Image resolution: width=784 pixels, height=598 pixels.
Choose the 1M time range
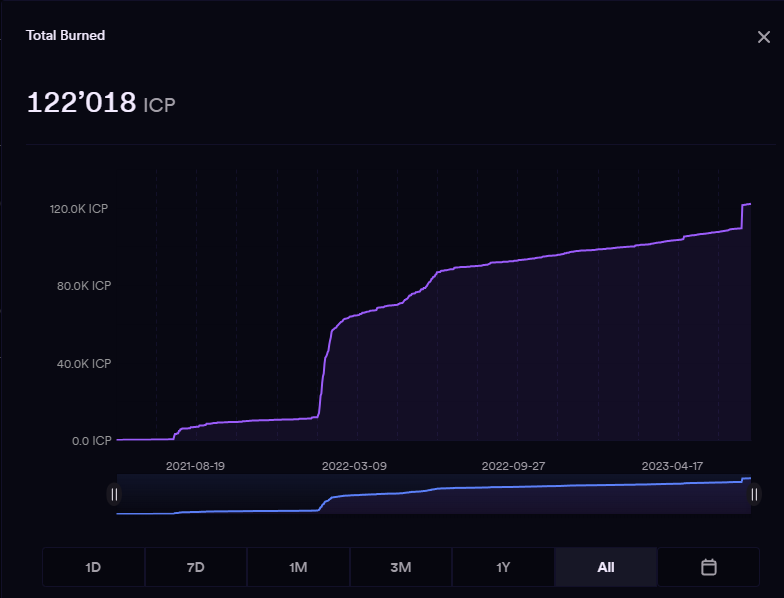[x=298, y=567]
